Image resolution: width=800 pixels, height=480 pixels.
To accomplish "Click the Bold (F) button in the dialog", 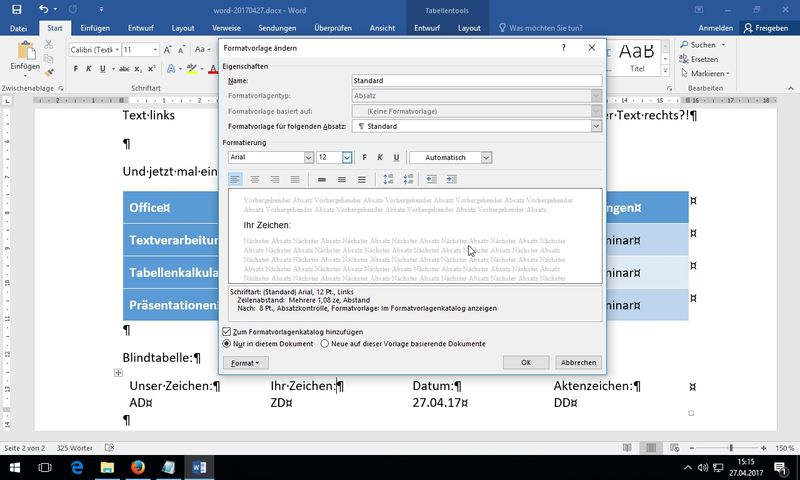I will 364,157.
